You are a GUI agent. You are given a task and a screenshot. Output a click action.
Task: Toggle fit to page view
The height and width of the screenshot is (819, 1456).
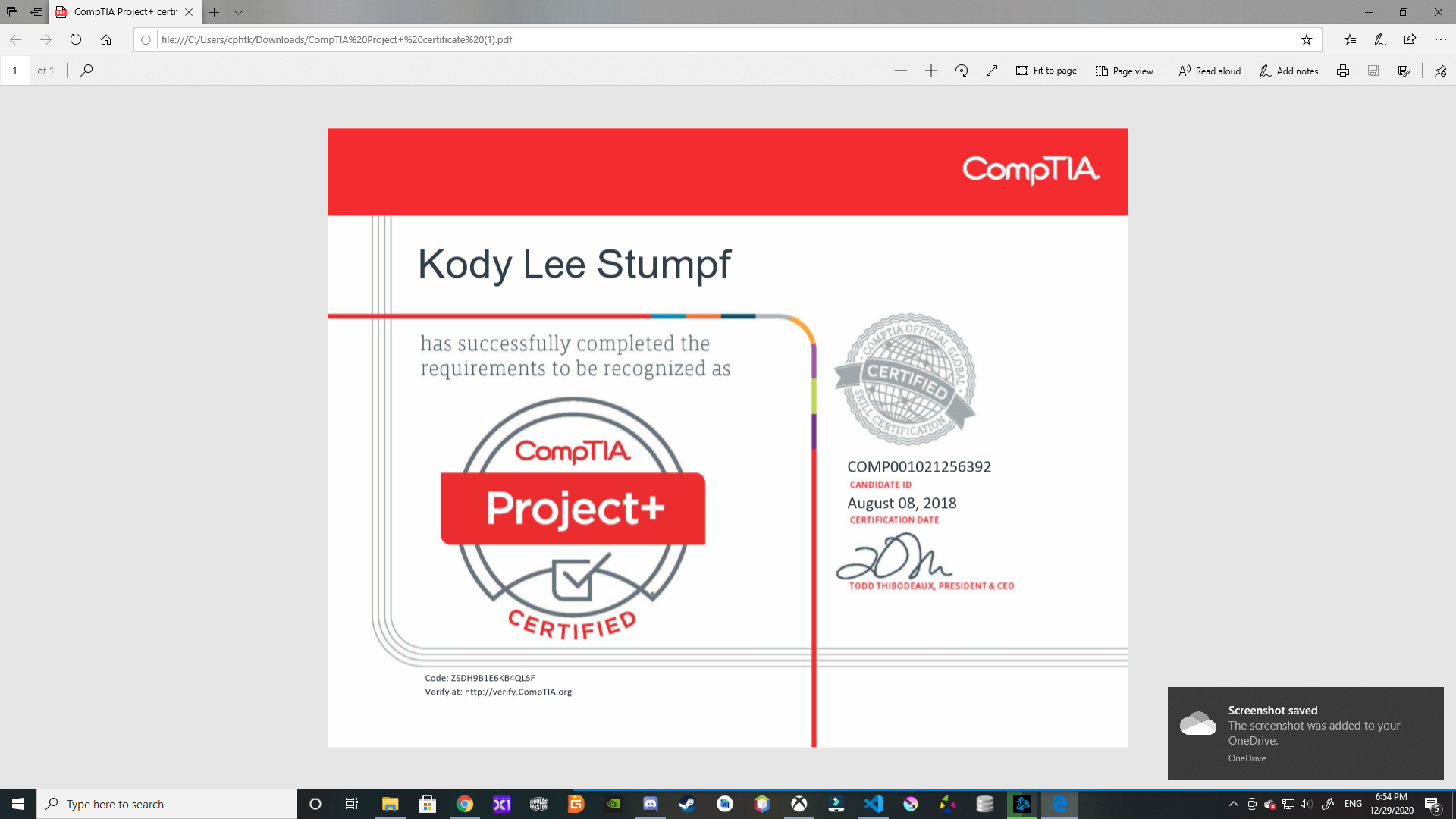coord(1046,70)
